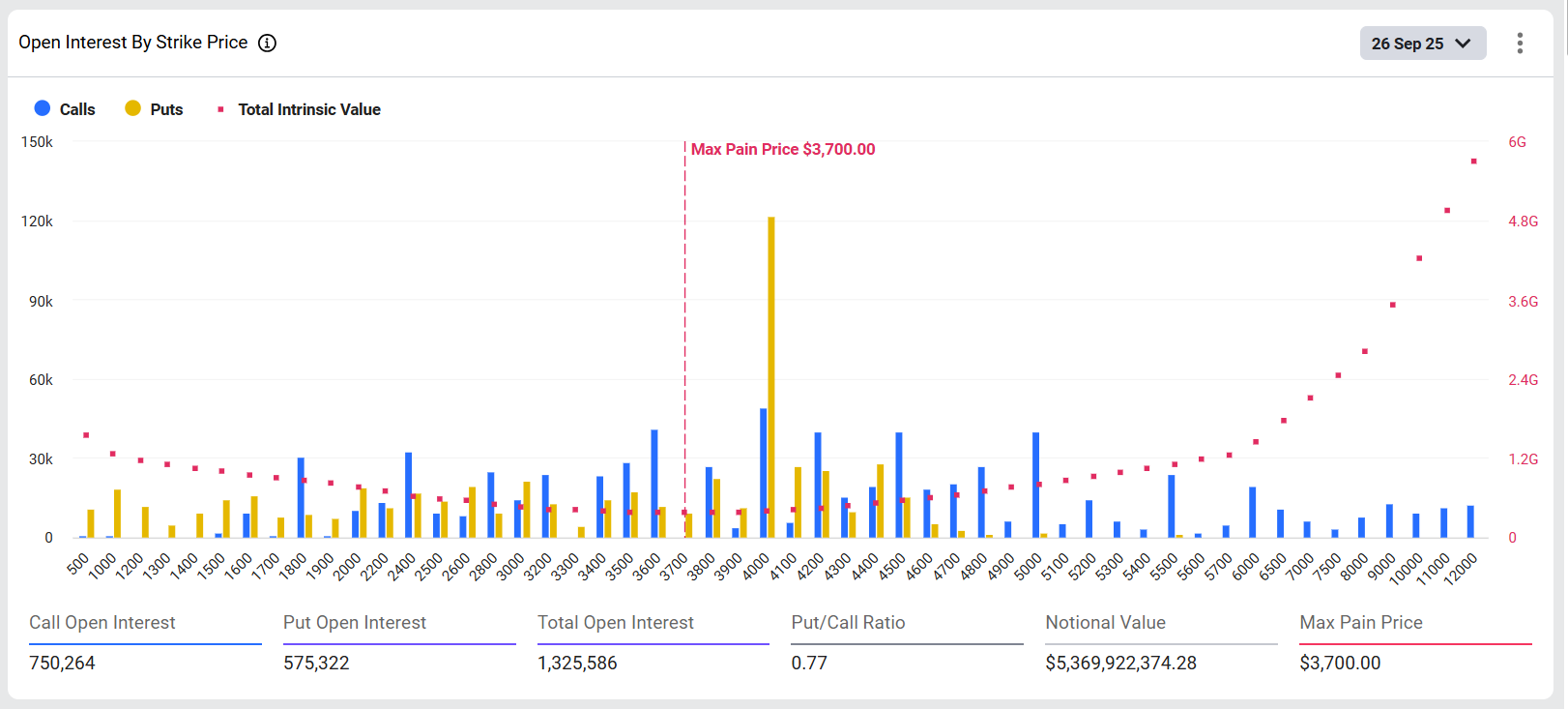Click the top-right intrinsic value point at 12000
The height and width of the screenshot is (709, 1568).
click(1473, 162)
